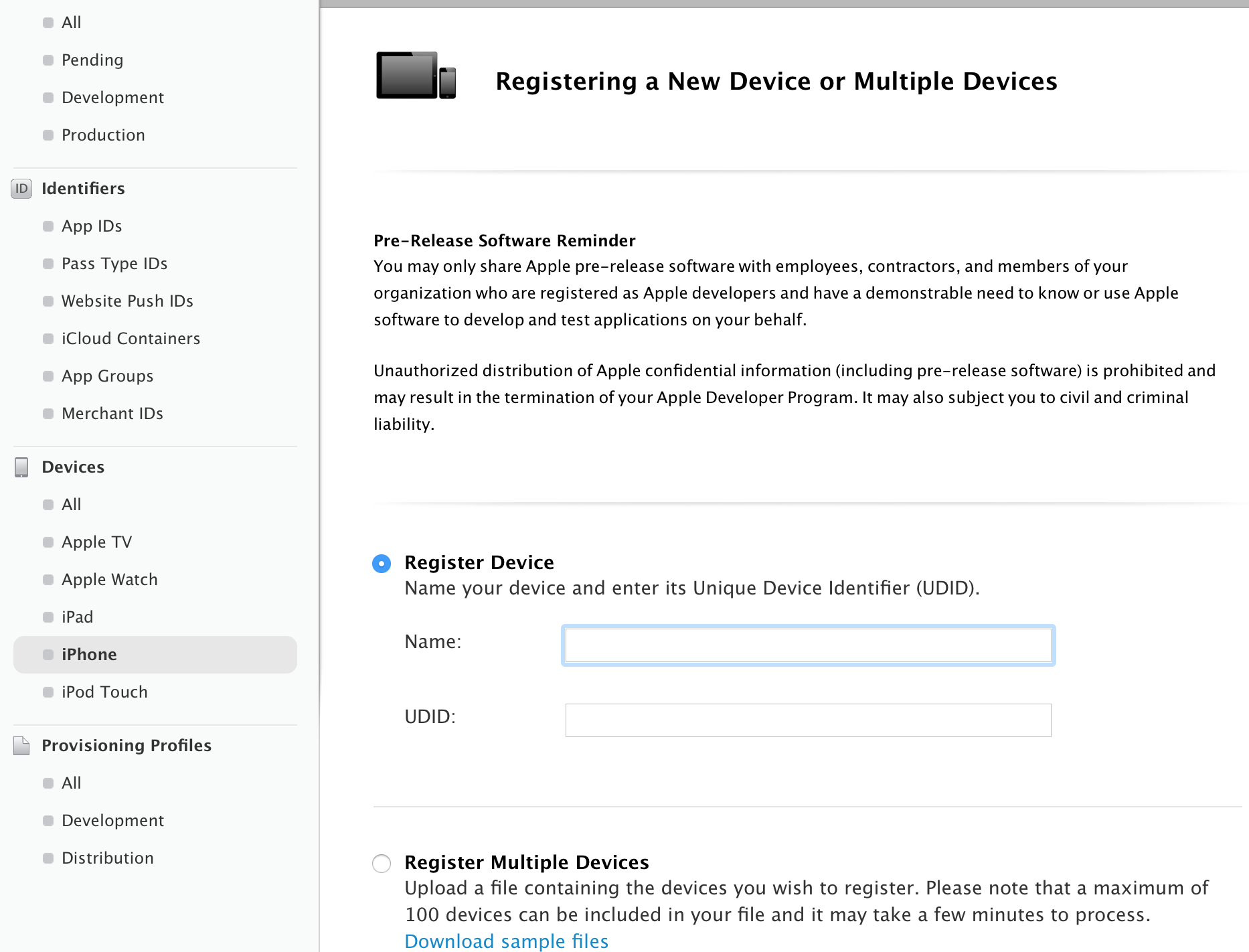
Task: Select the highlighted iPhone sidebar item
Action: click(155, 655)
